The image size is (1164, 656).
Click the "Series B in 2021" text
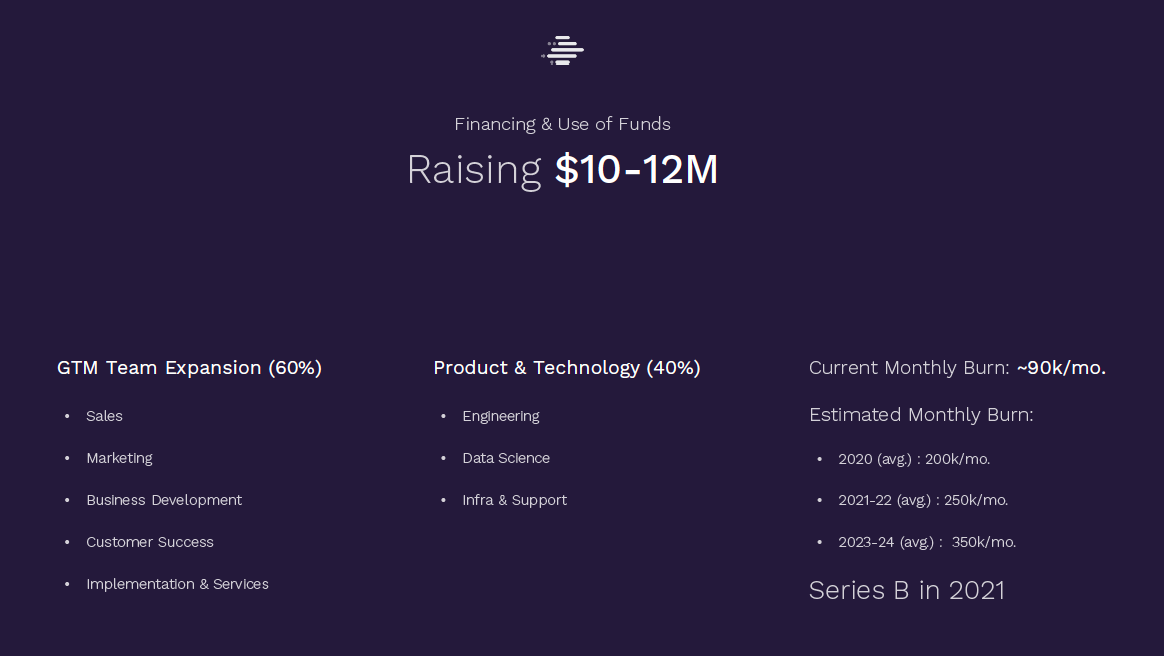(906, 591)
